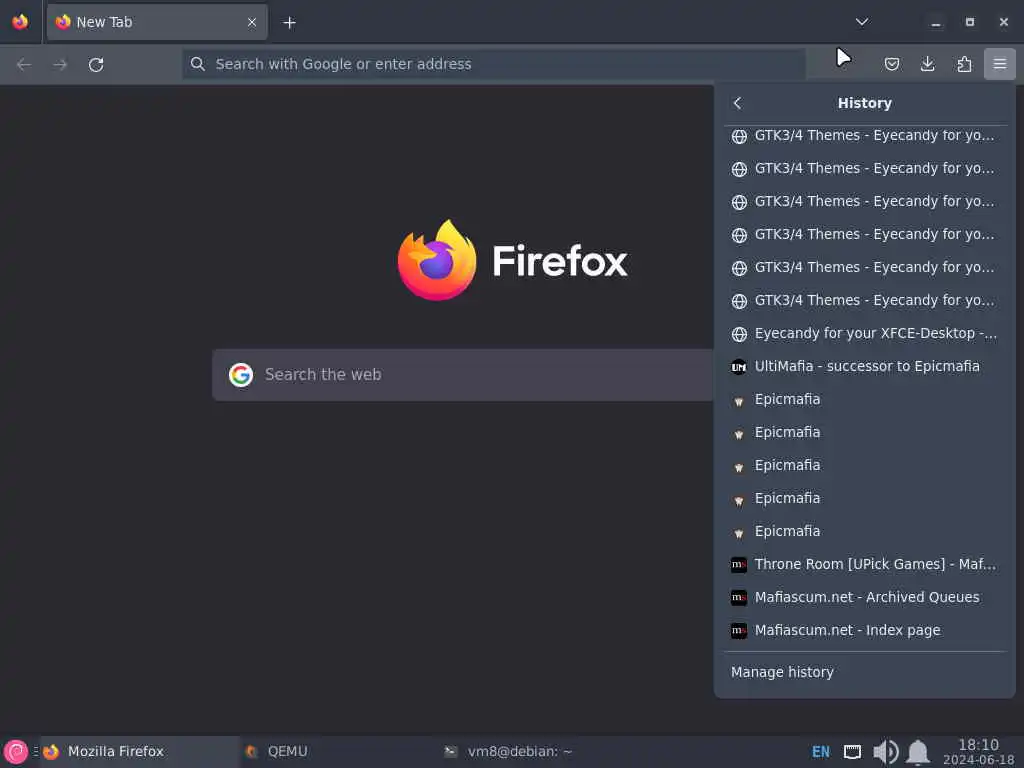1024x768 pixels.
Task: Open the Downloads panel
Action: coord(927,64)
